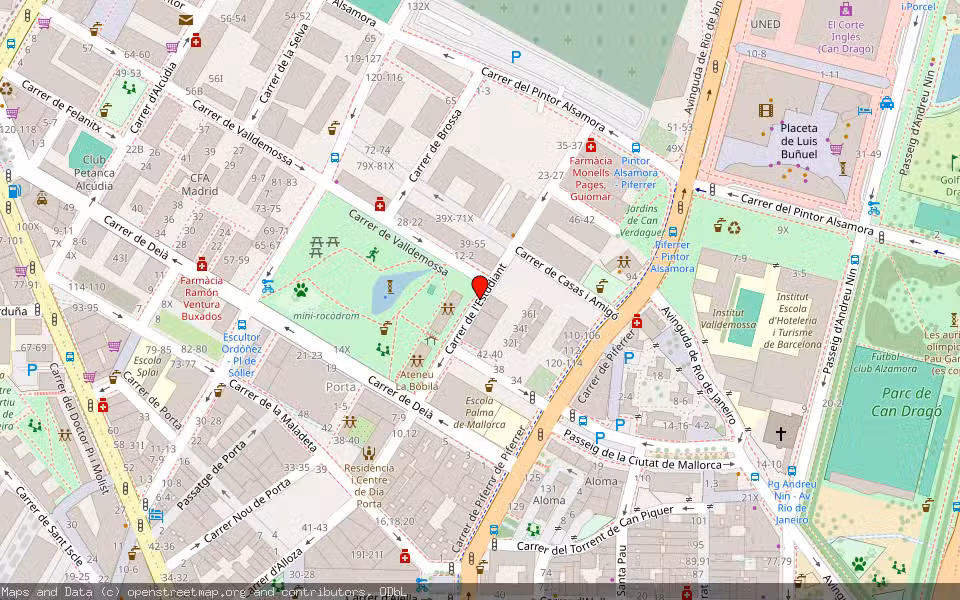Click the church cross icon
The height and width of the screenshot is (600, 960).
781,433
